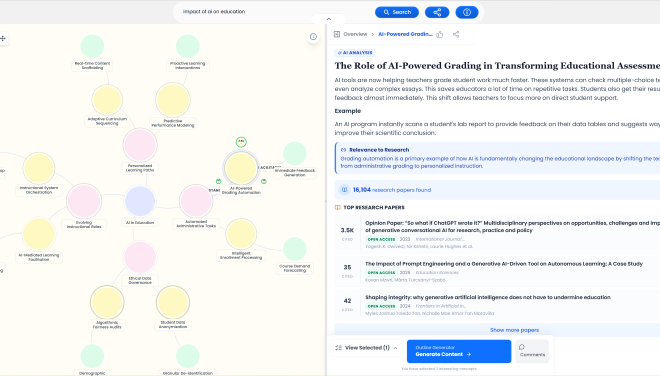Click the green badge above the grading node
The image size is (660, 376).
click(241, 142)
